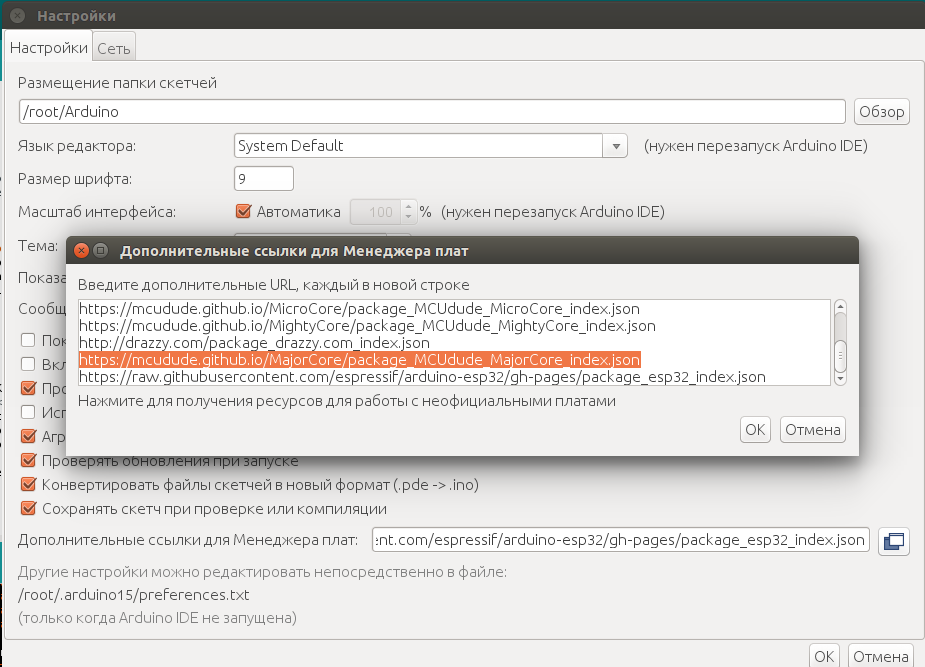Expand the Язык редактора dropdown arrow
This screenshot has height=667, width=925.
coord(615,146)
